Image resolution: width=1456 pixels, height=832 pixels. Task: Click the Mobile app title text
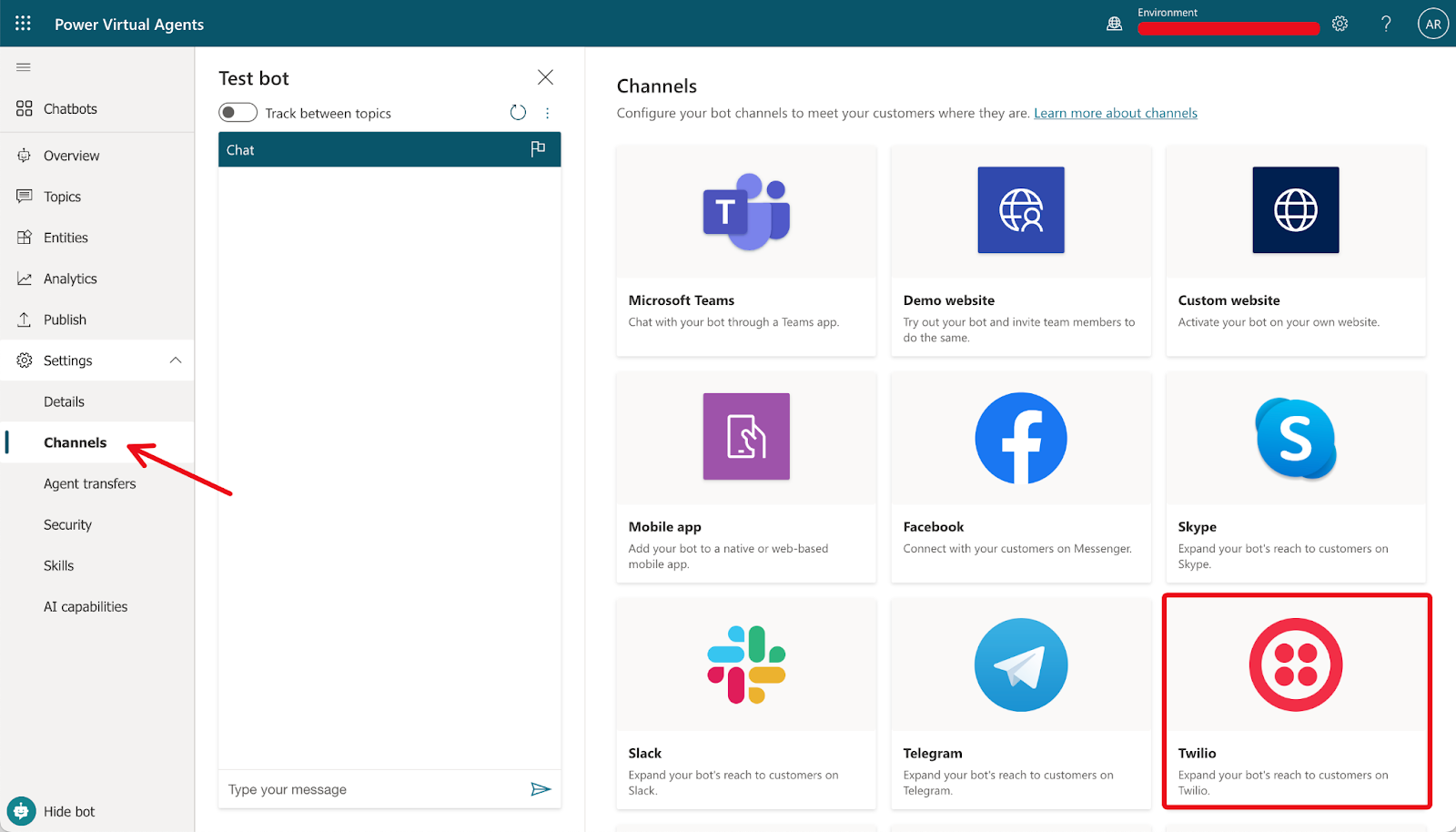click(x=664, y=527)
